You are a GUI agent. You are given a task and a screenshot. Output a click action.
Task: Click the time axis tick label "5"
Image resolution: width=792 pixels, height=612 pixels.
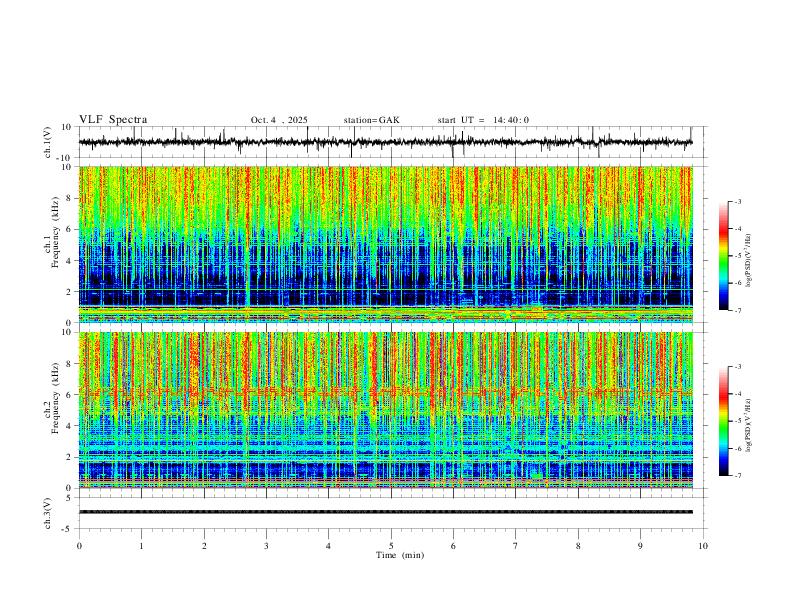click(391, 546)
